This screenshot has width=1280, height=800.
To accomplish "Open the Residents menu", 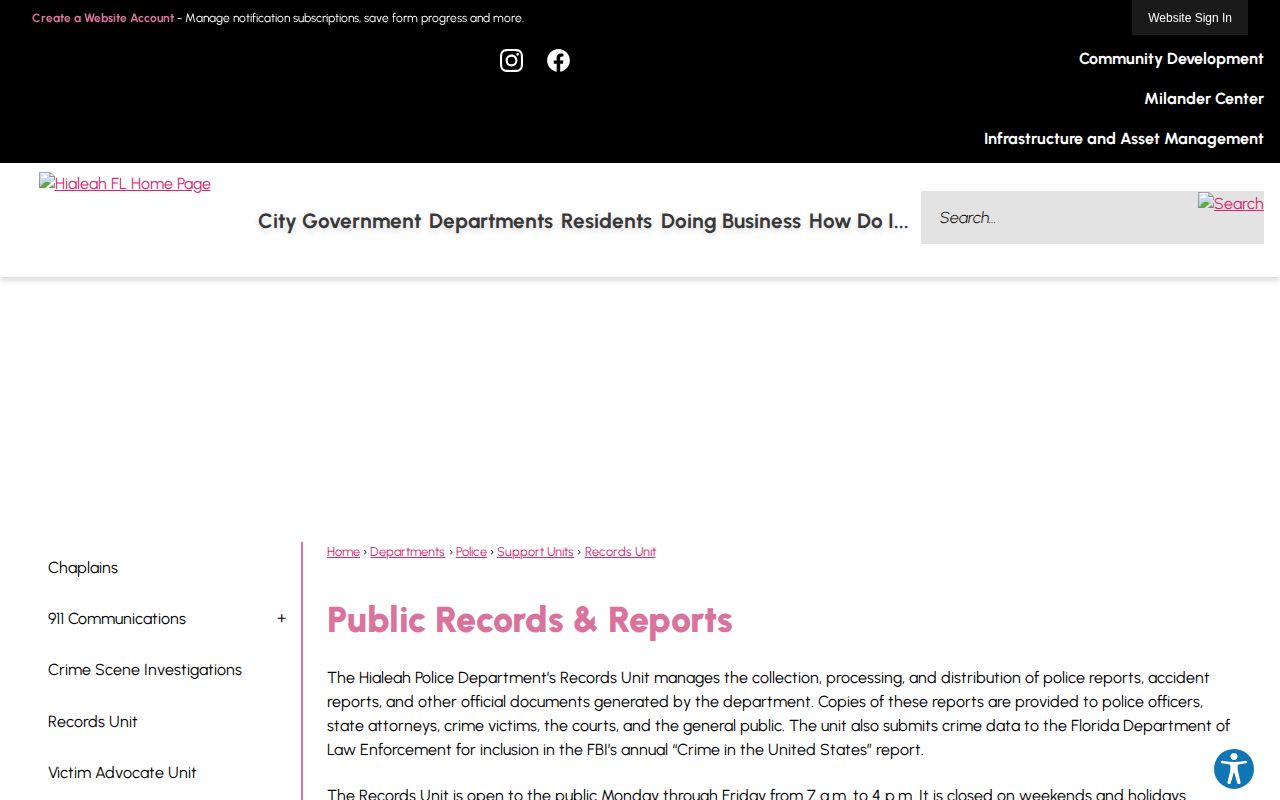I will point(606,221).
